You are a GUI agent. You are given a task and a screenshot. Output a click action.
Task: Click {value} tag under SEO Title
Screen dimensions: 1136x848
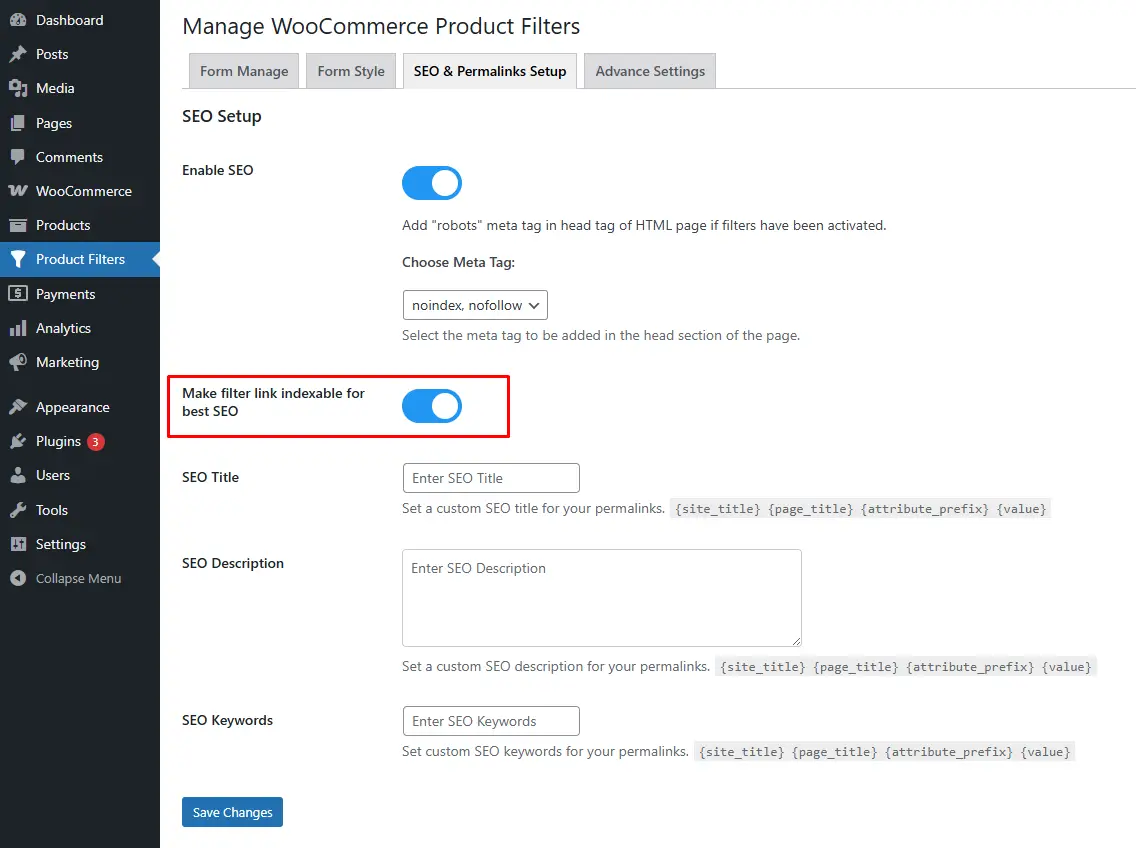pos(1022,509)
